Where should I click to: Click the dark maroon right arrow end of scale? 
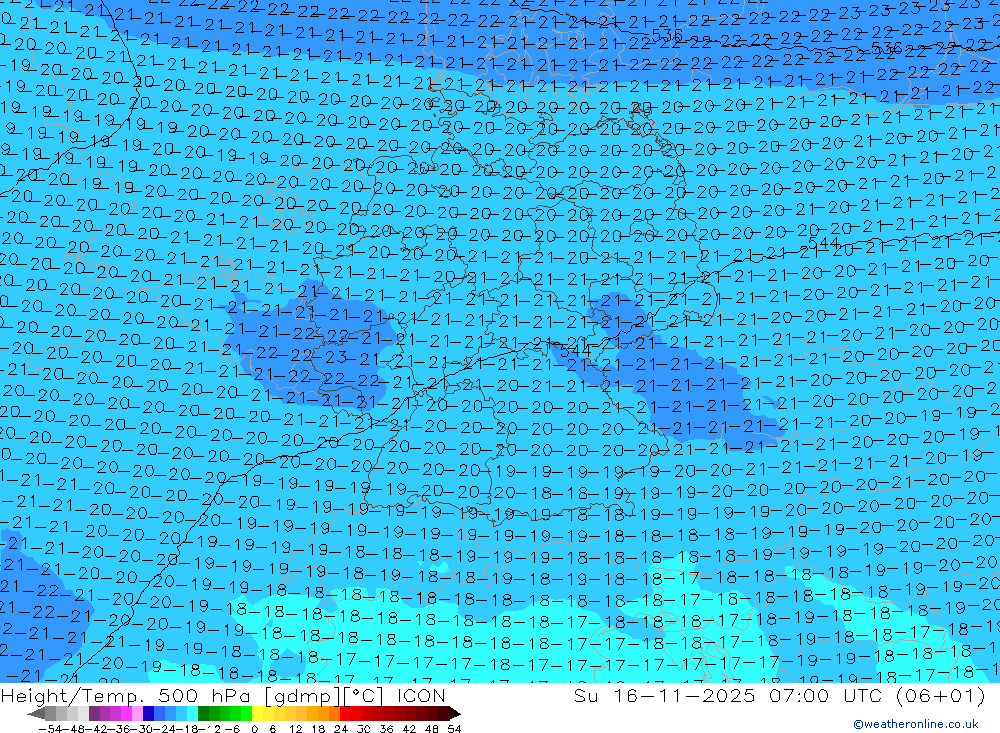454,713
